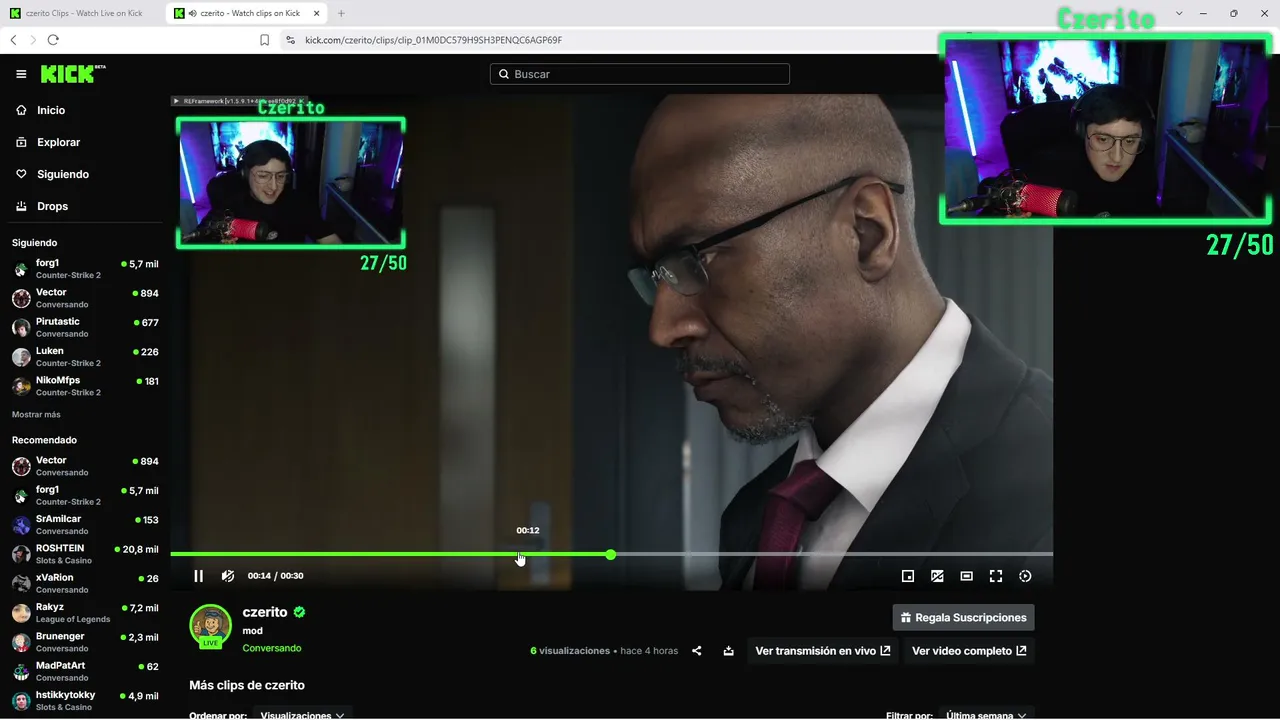Open a new browser tab
The image size is (1280, 720).
coord(341,13)
